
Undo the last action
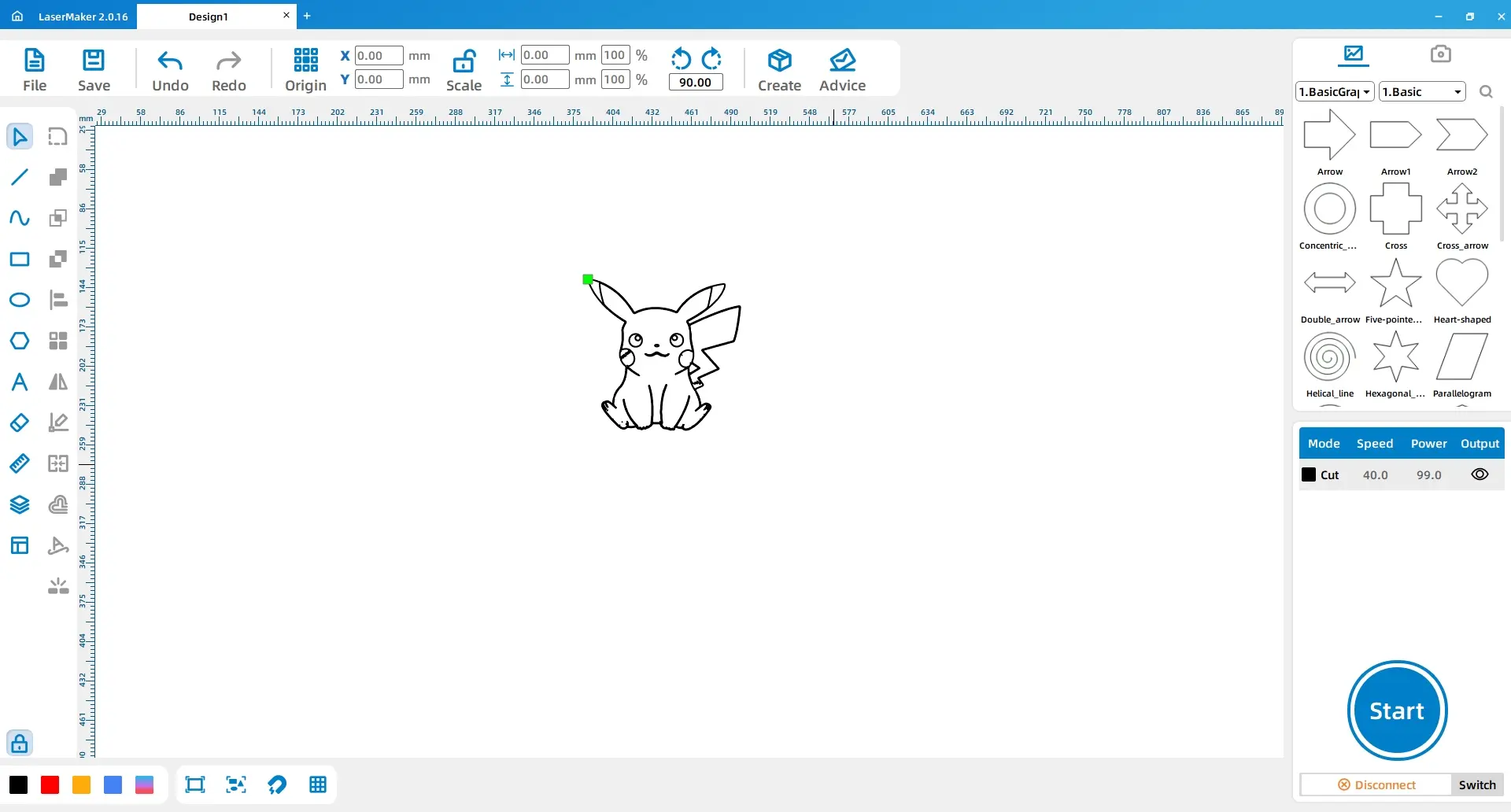[x=170, y=69]
